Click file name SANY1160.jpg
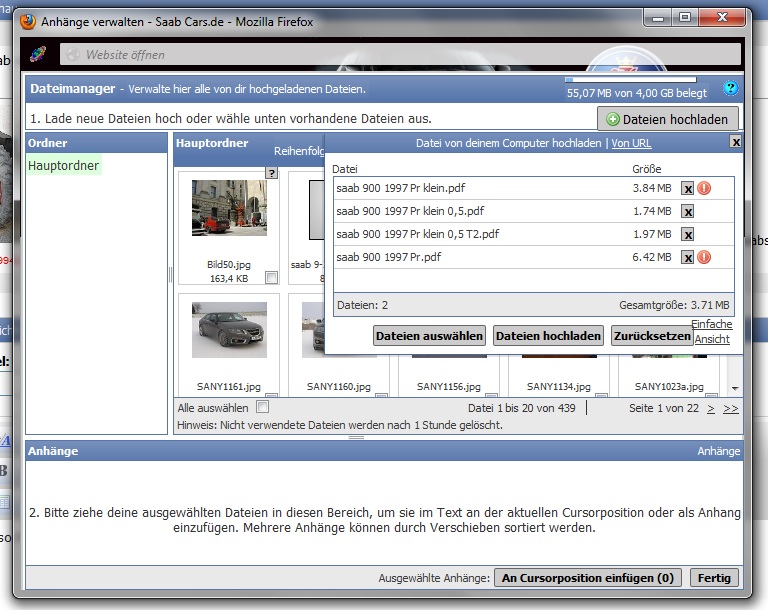This screenshot has height=610, width=768. (338, 387)
